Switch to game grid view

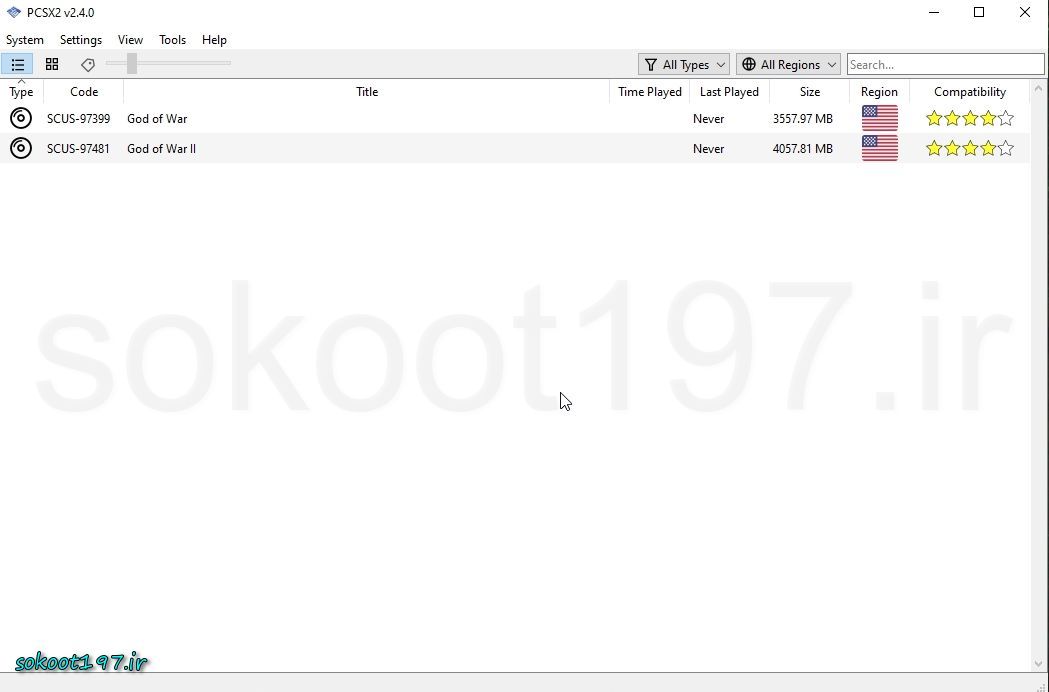click(x=52, y=64)
